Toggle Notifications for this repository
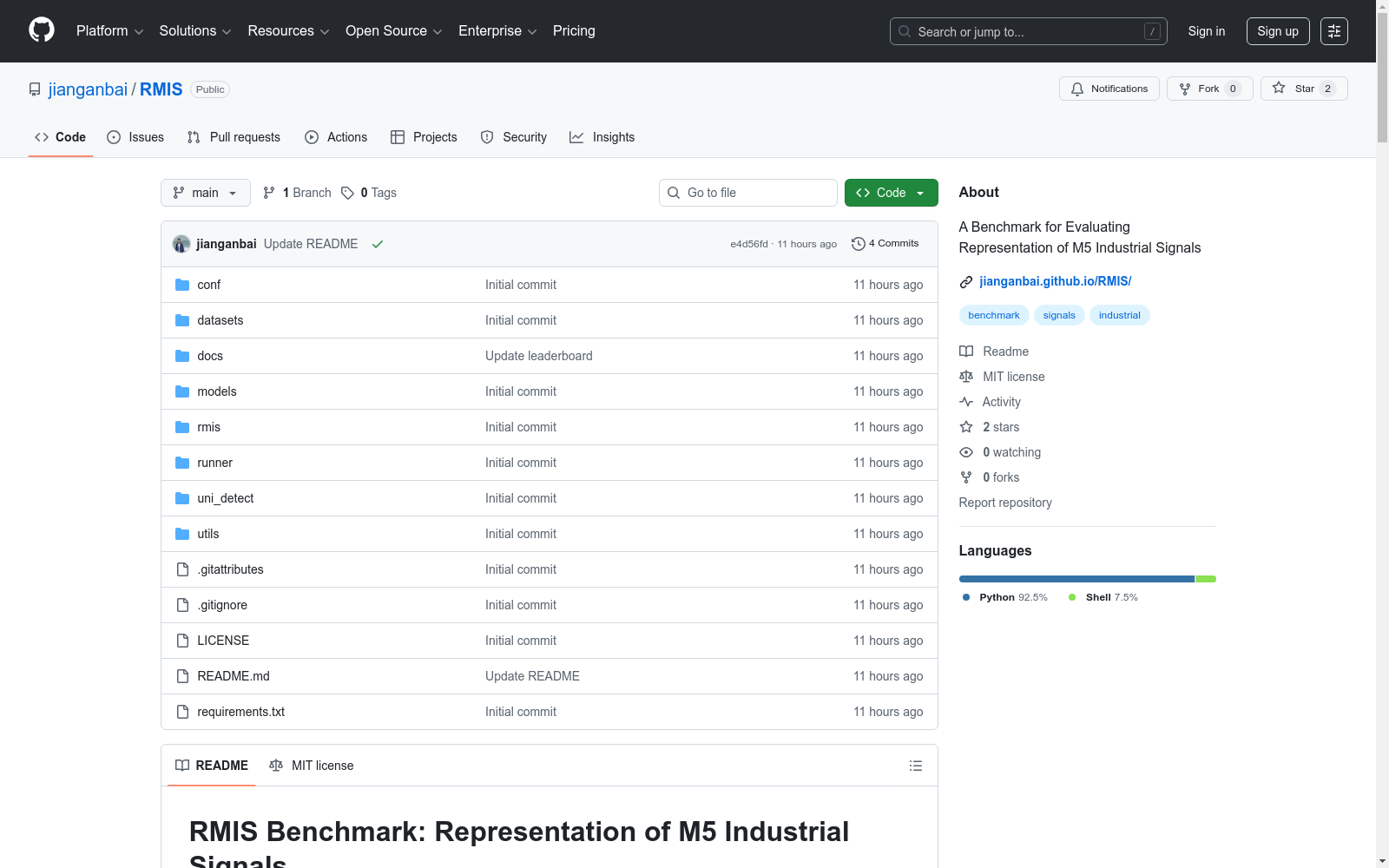The width and height of the screenshot is (1389, 868). (x=1109, y=89)
